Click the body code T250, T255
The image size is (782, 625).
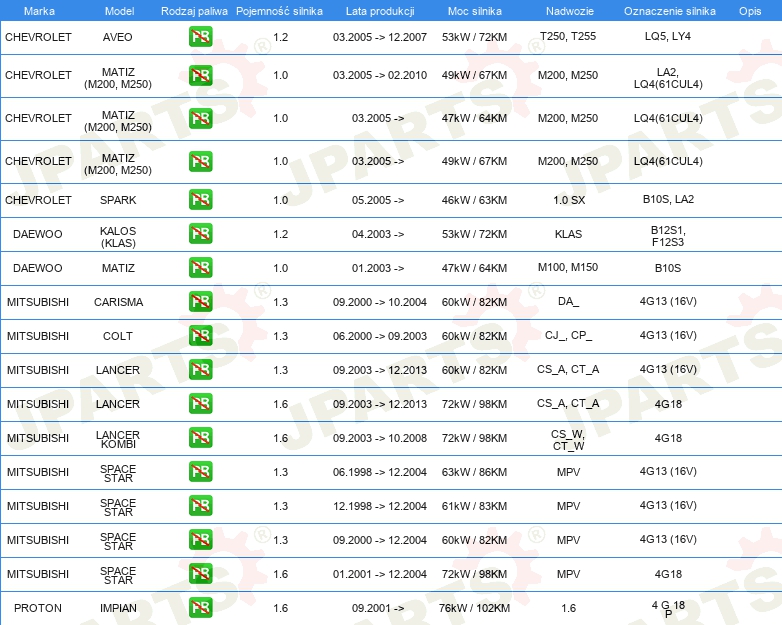point(568,36)
